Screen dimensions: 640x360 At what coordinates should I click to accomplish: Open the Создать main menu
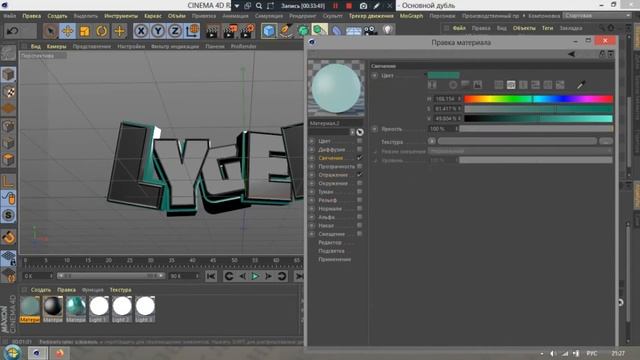click(x=57, y=16)
